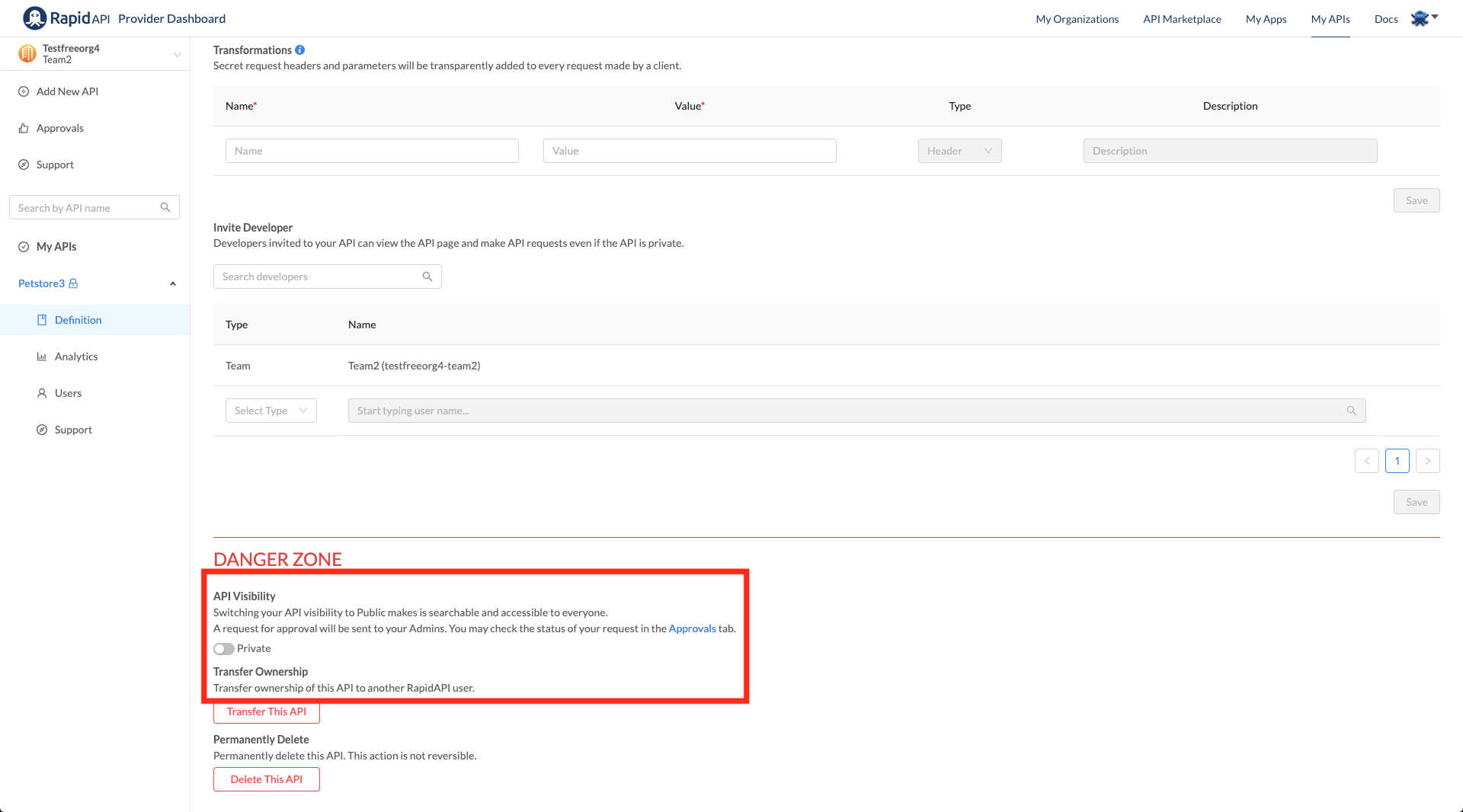Viewport: 1463px width, 812px height.
Task: Click the Transfer This API button
Action: tap(266, 711)
